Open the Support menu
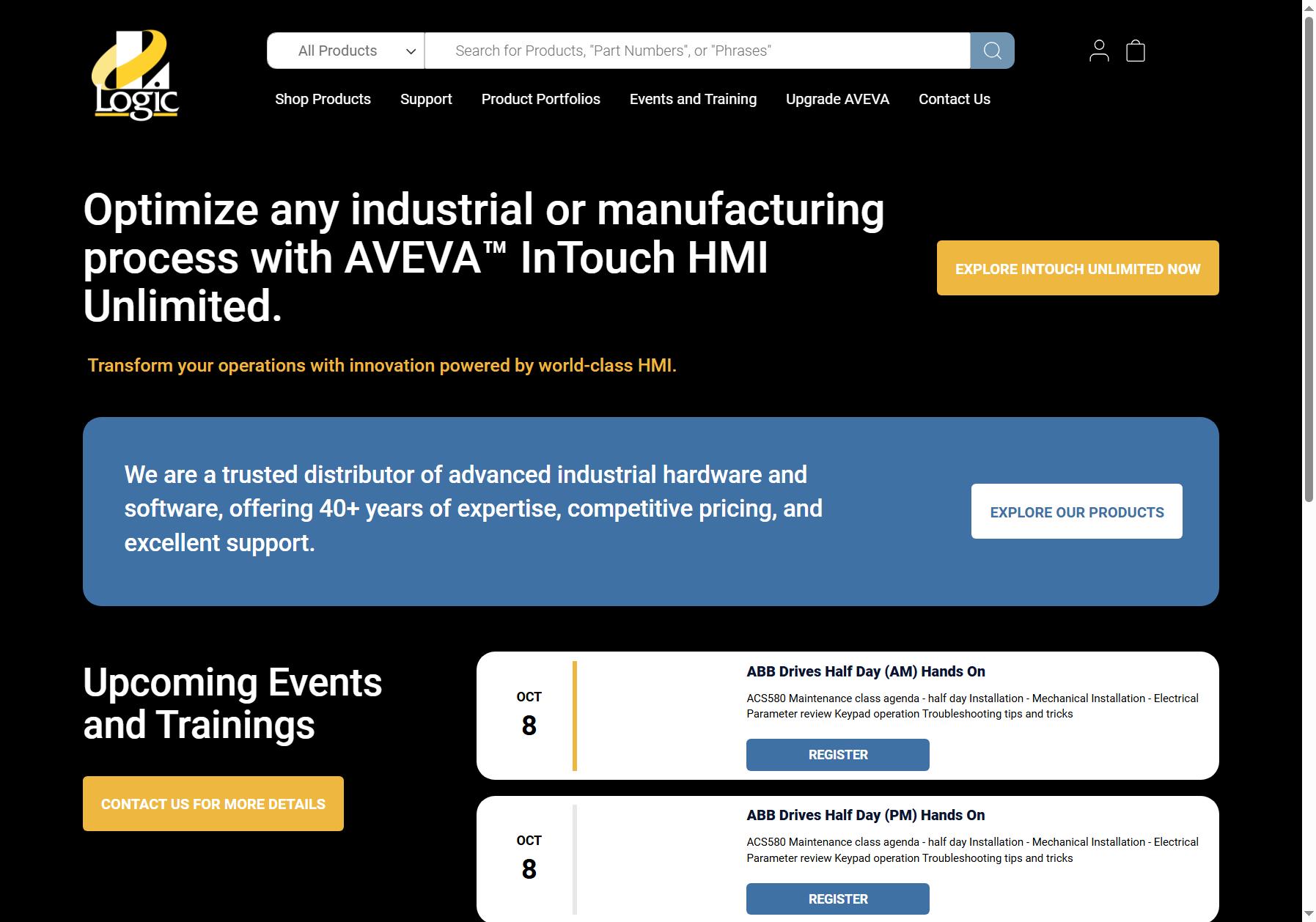This screenshot has width=1316, height=922. coord(426,99)
